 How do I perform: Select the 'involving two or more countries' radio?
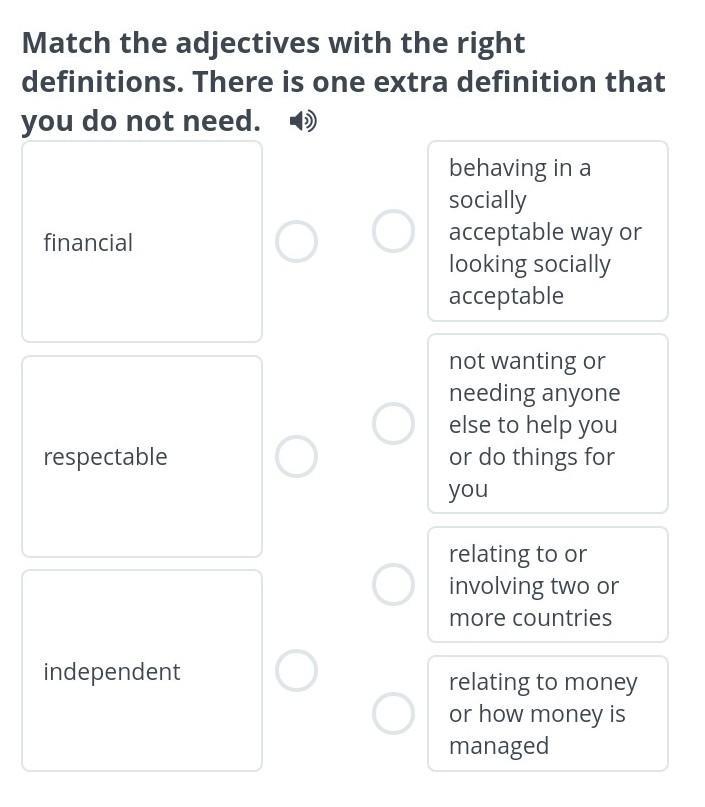393,584
